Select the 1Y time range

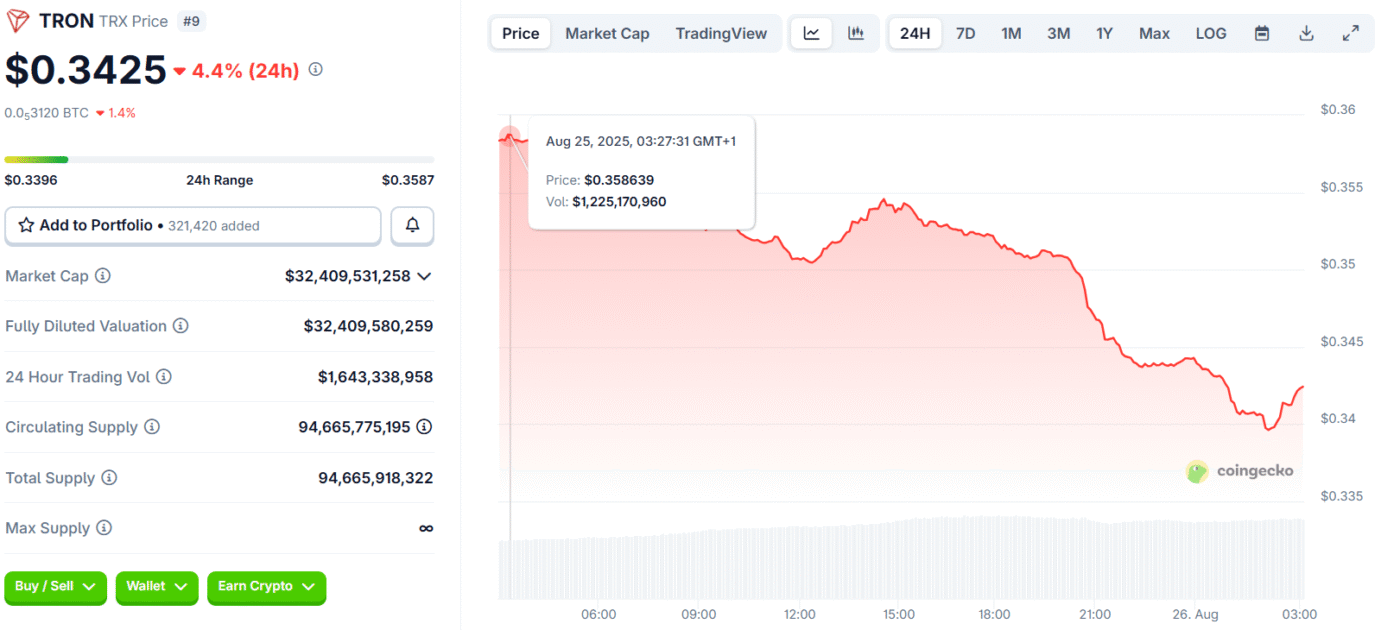(x=1104, y=33)
